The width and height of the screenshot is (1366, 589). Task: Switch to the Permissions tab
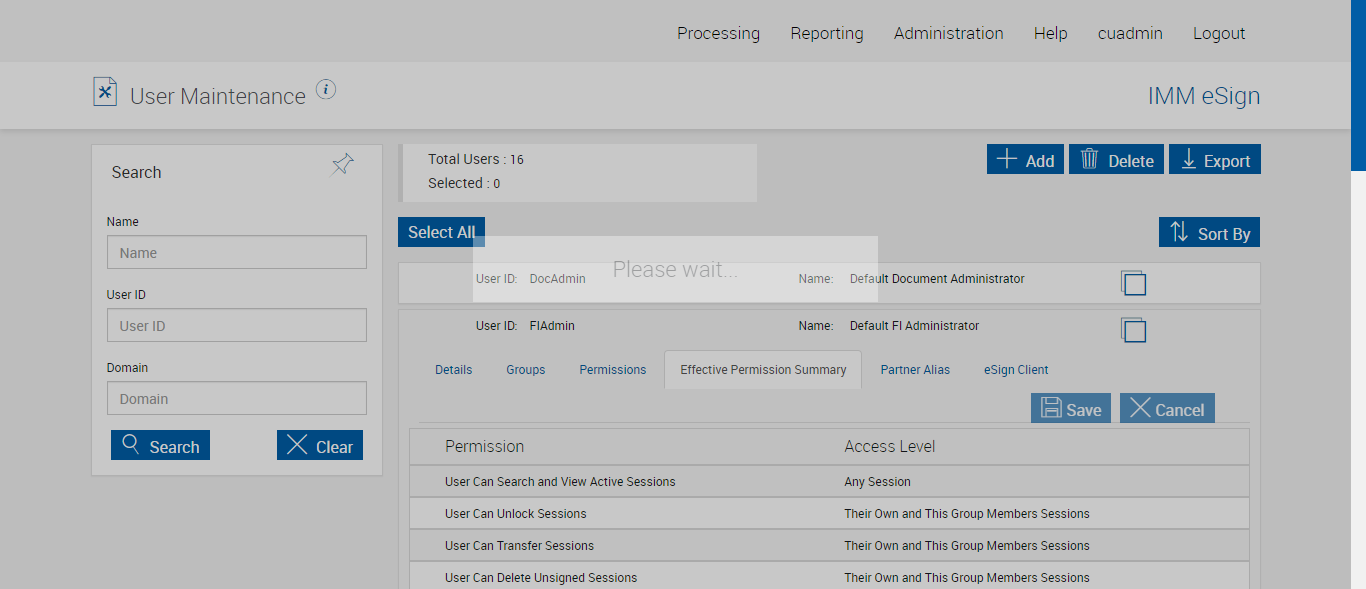(613, 370)
